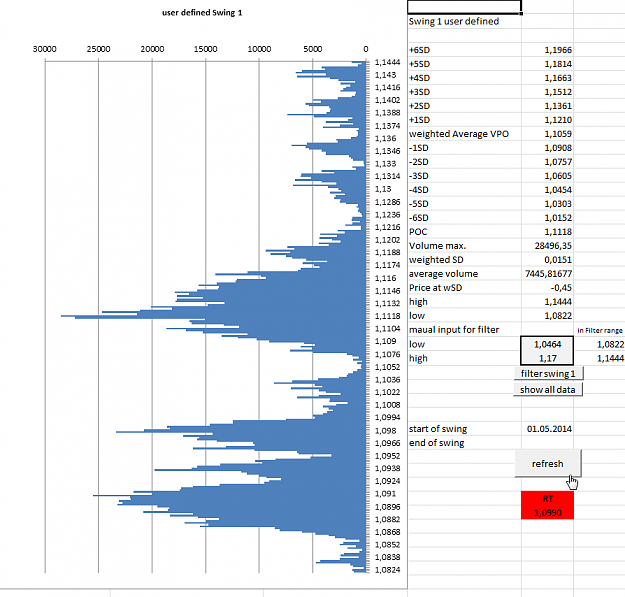Screen dimensions: 625x597
Task: Click the 1,1052 price axis label
Action: pos(387,367)
